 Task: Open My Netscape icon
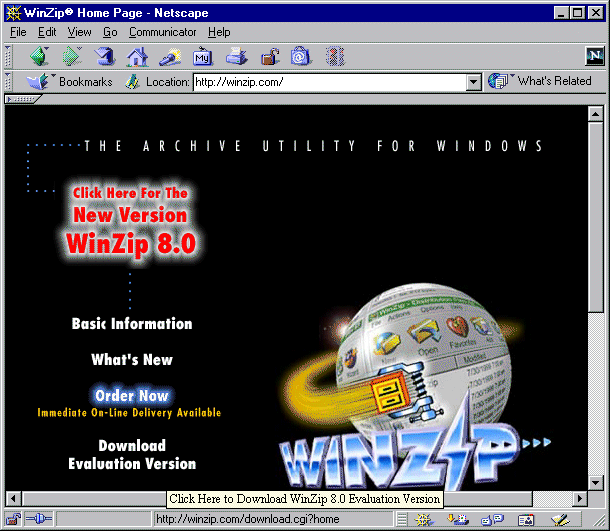click(203, 57)
